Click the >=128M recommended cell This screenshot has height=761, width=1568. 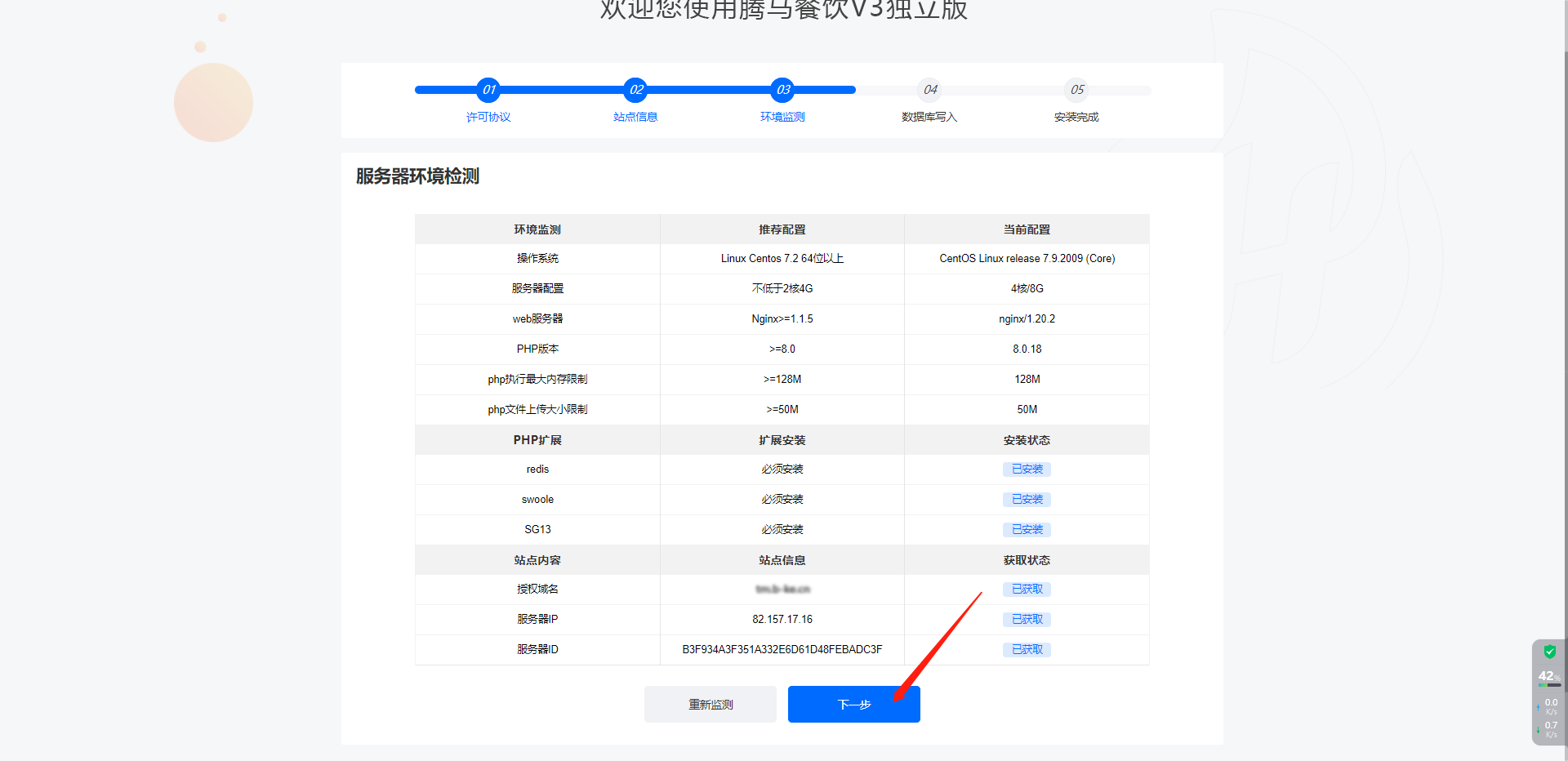pos(782,380)
